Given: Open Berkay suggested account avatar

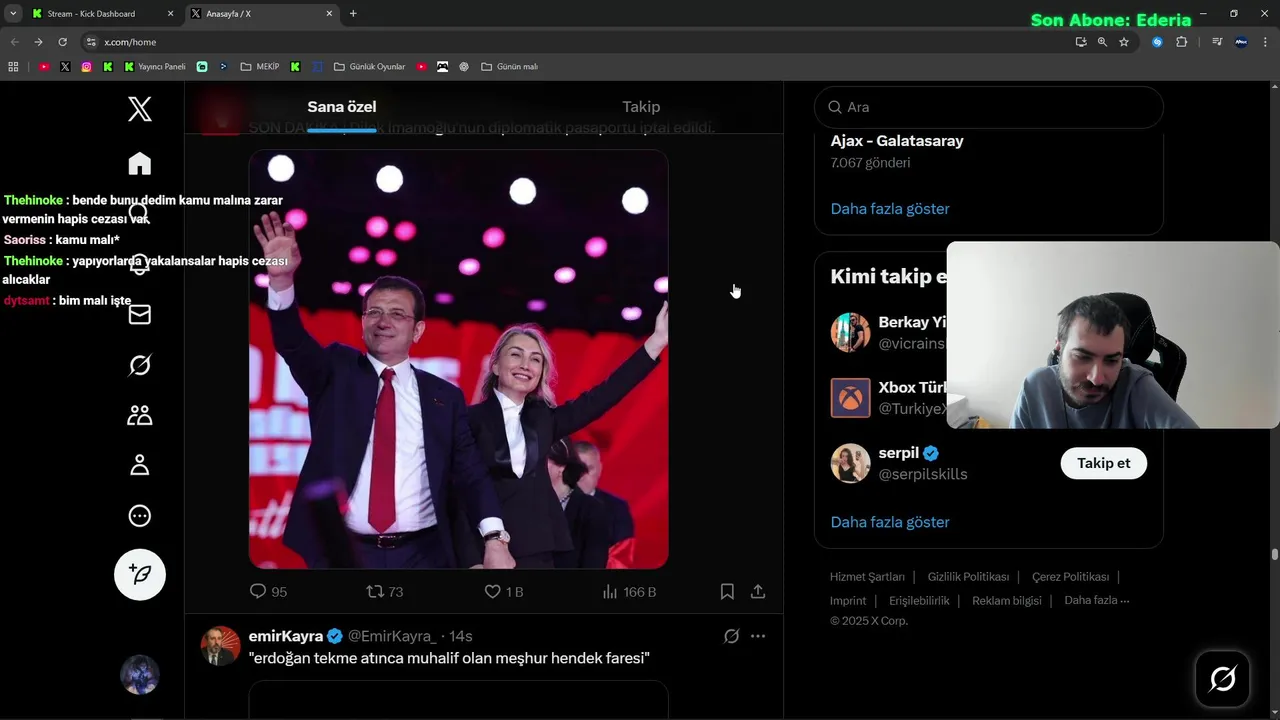Looking at the screenshot, I should pyautogui.click(x=850, y=332).
